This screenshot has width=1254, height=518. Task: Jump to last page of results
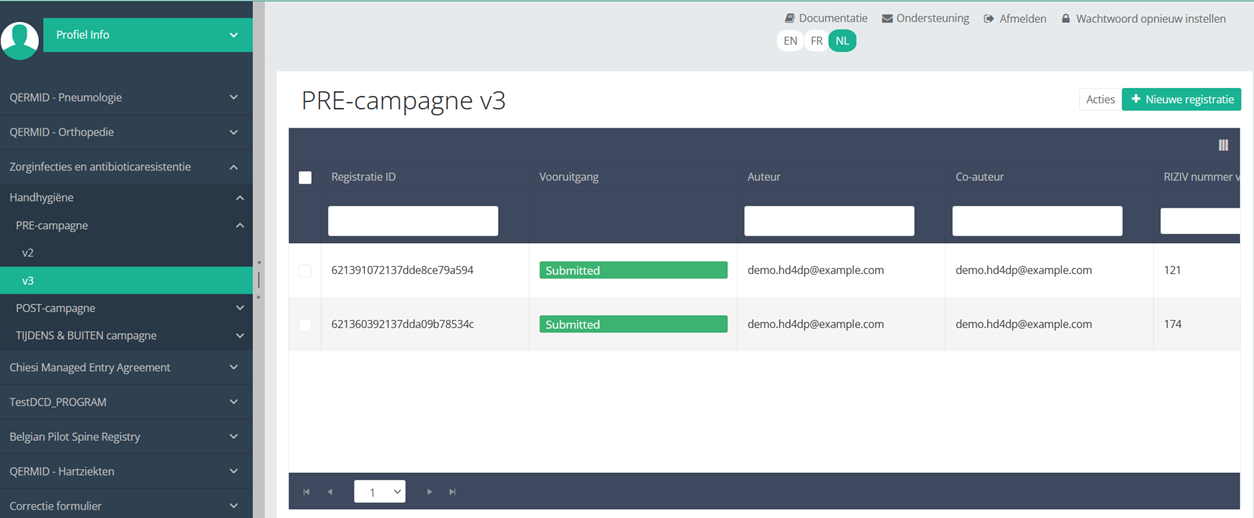(453, 492)
